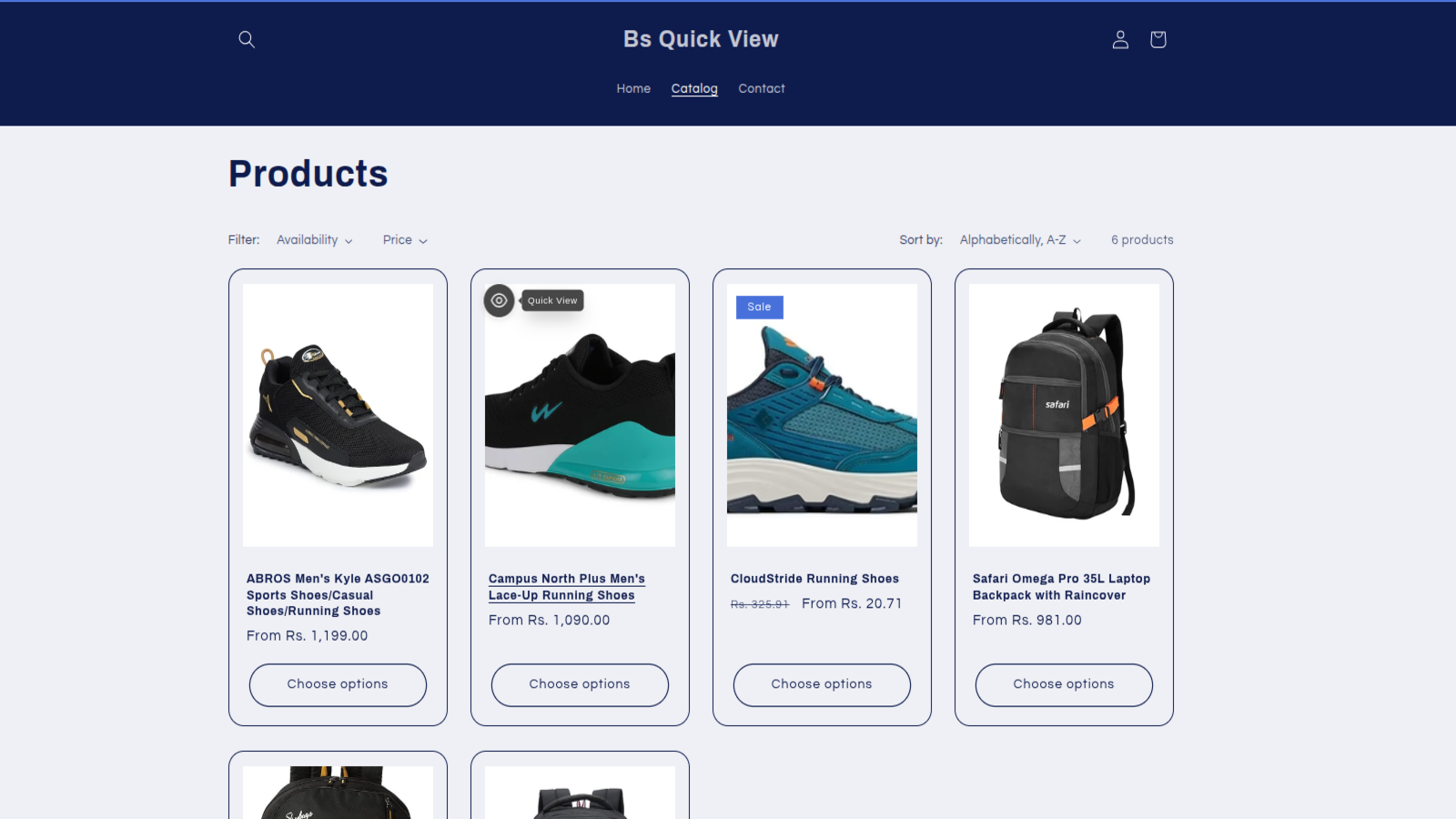Click the Quick View tooltip label

pos(552,300)
